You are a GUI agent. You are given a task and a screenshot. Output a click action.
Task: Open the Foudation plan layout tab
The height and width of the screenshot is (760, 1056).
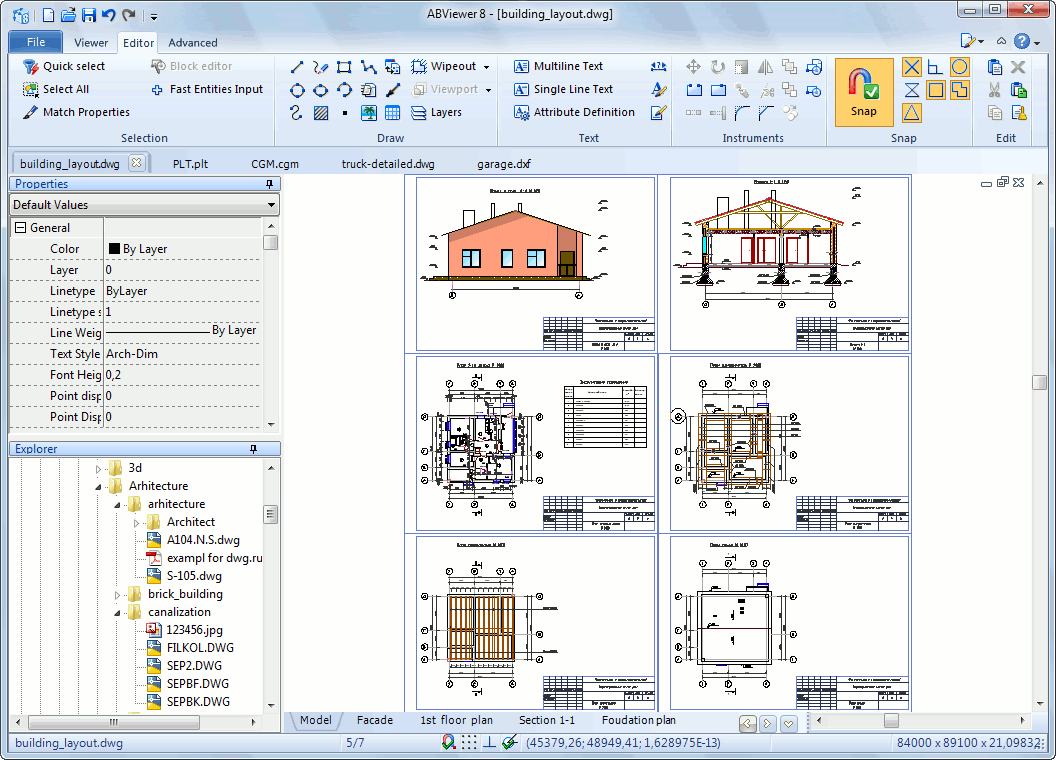637,720
